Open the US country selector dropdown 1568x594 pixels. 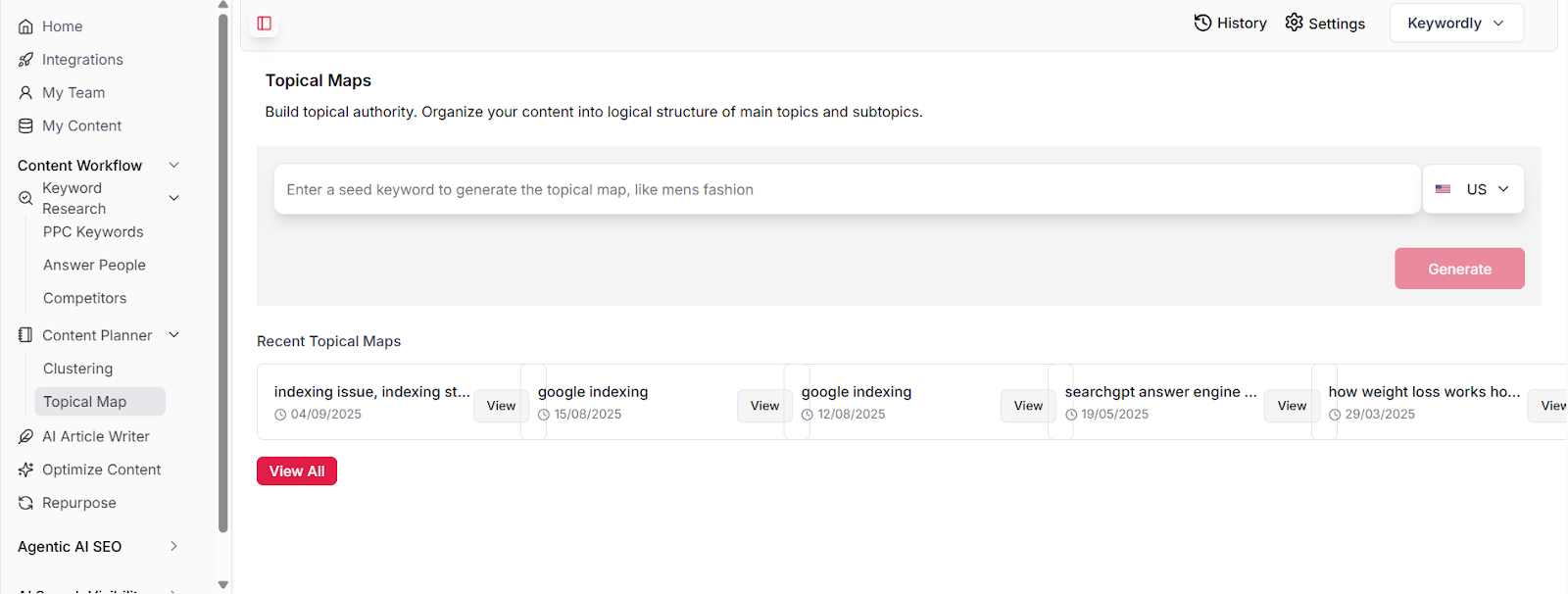1473,189
